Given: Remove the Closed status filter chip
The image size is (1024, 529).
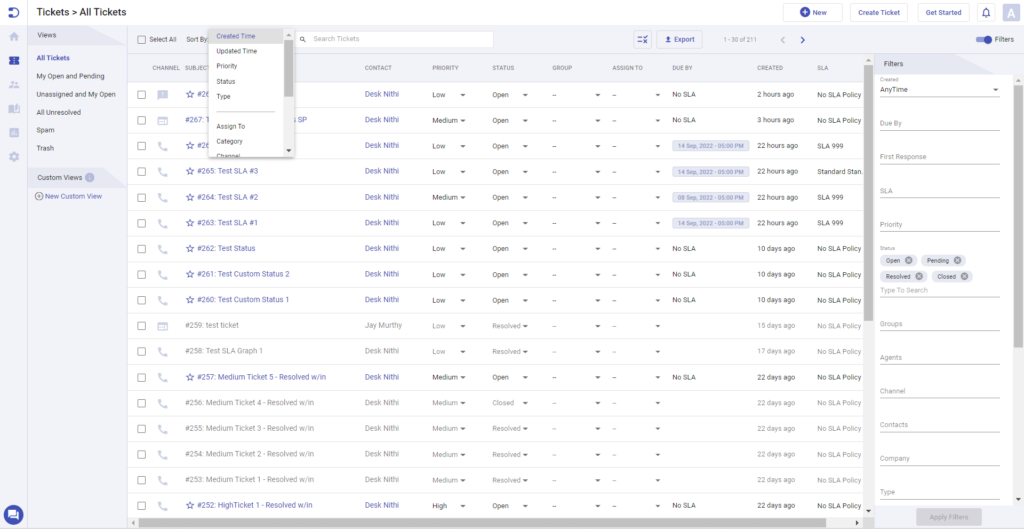Looking at the screenshot, I should tap(964, 276).
